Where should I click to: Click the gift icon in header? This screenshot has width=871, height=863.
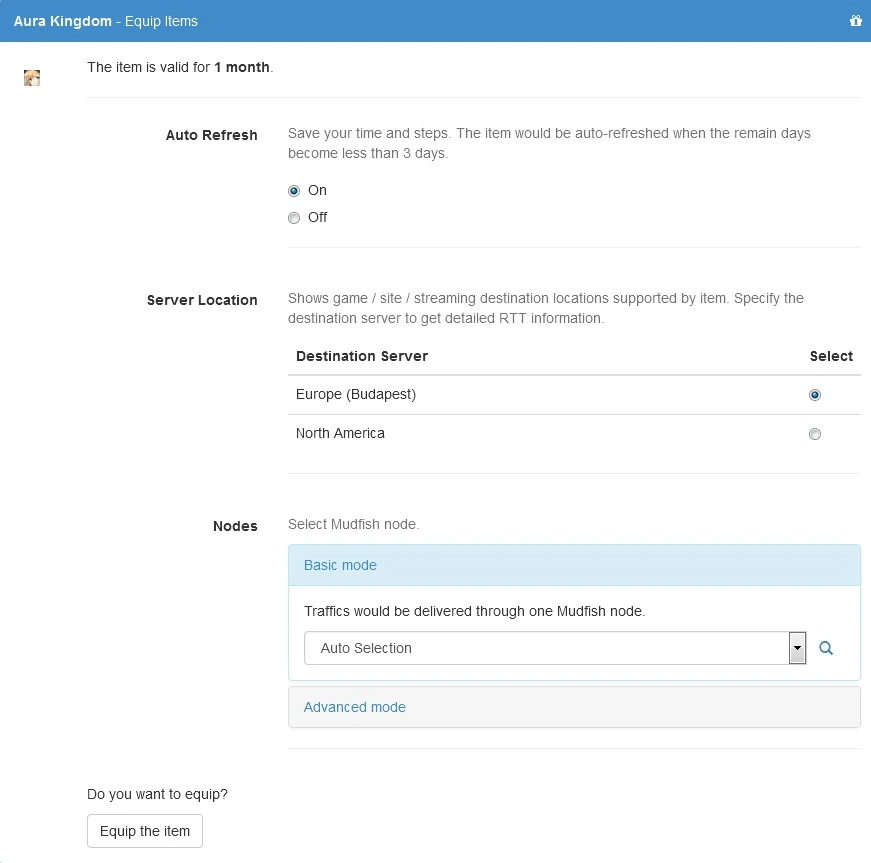point(855,21)
